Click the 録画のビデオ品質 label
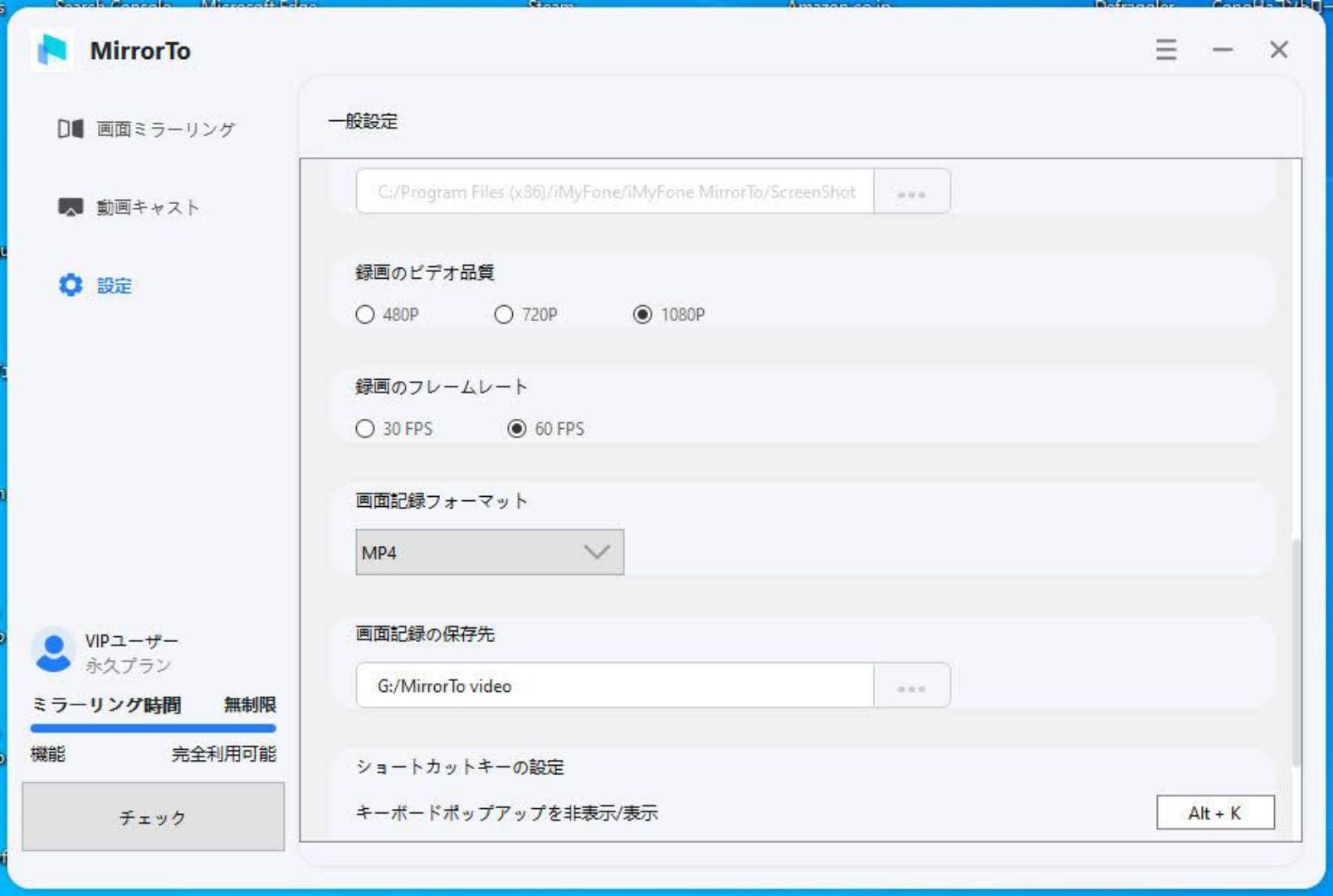The width and height of the screenshot is (1333, 896). pyautogui.click(x=425, y=273)
